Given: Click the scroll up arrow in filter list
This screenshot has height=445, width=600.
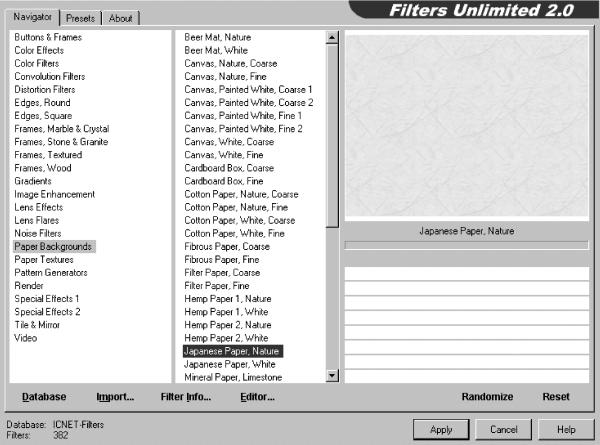Looking at the screenshot, I should tap(332, 37).
